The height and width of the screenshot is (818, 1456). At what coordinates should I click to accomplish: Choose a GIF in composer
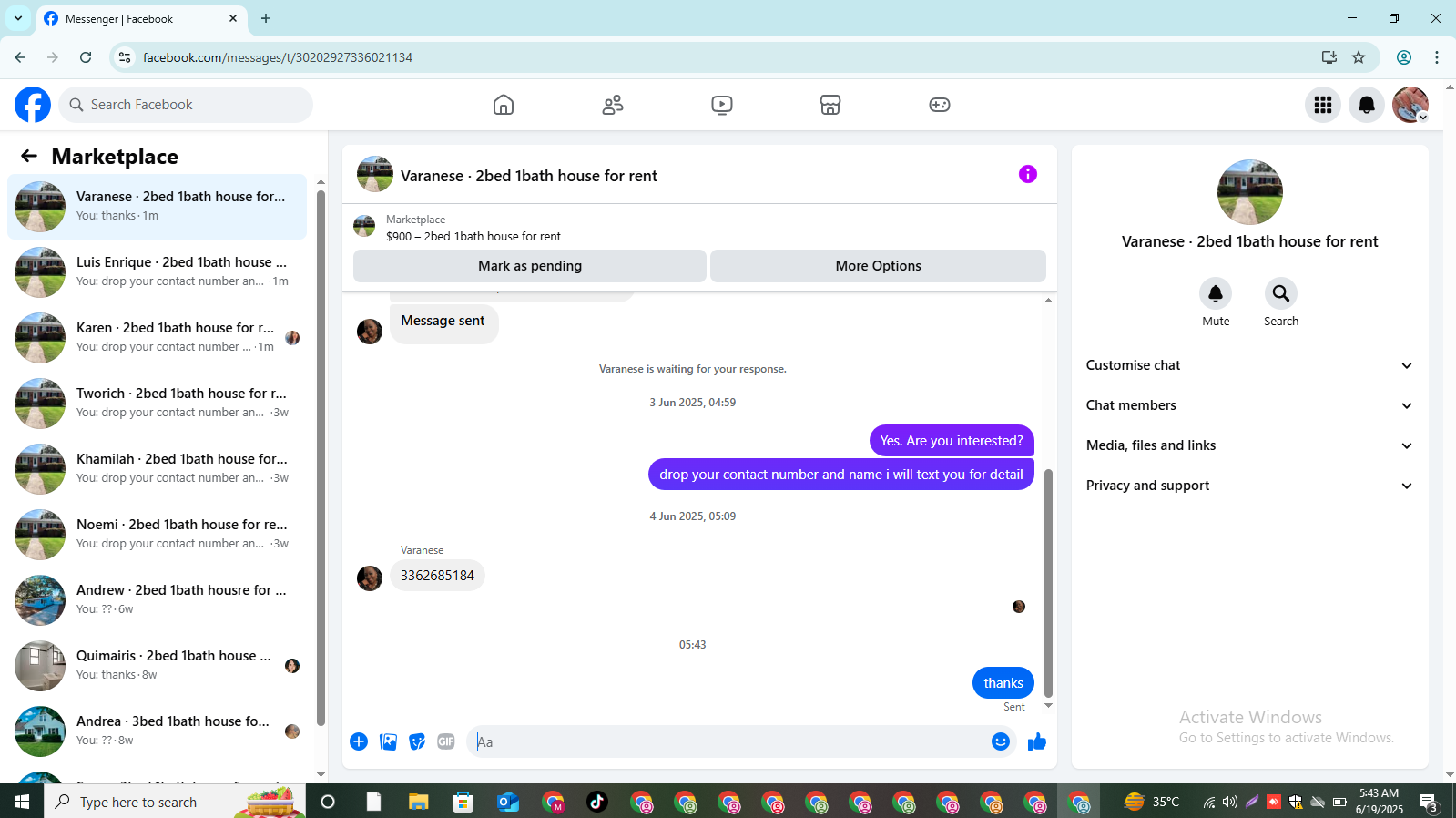pyautogui.click(x=446, y=741)
